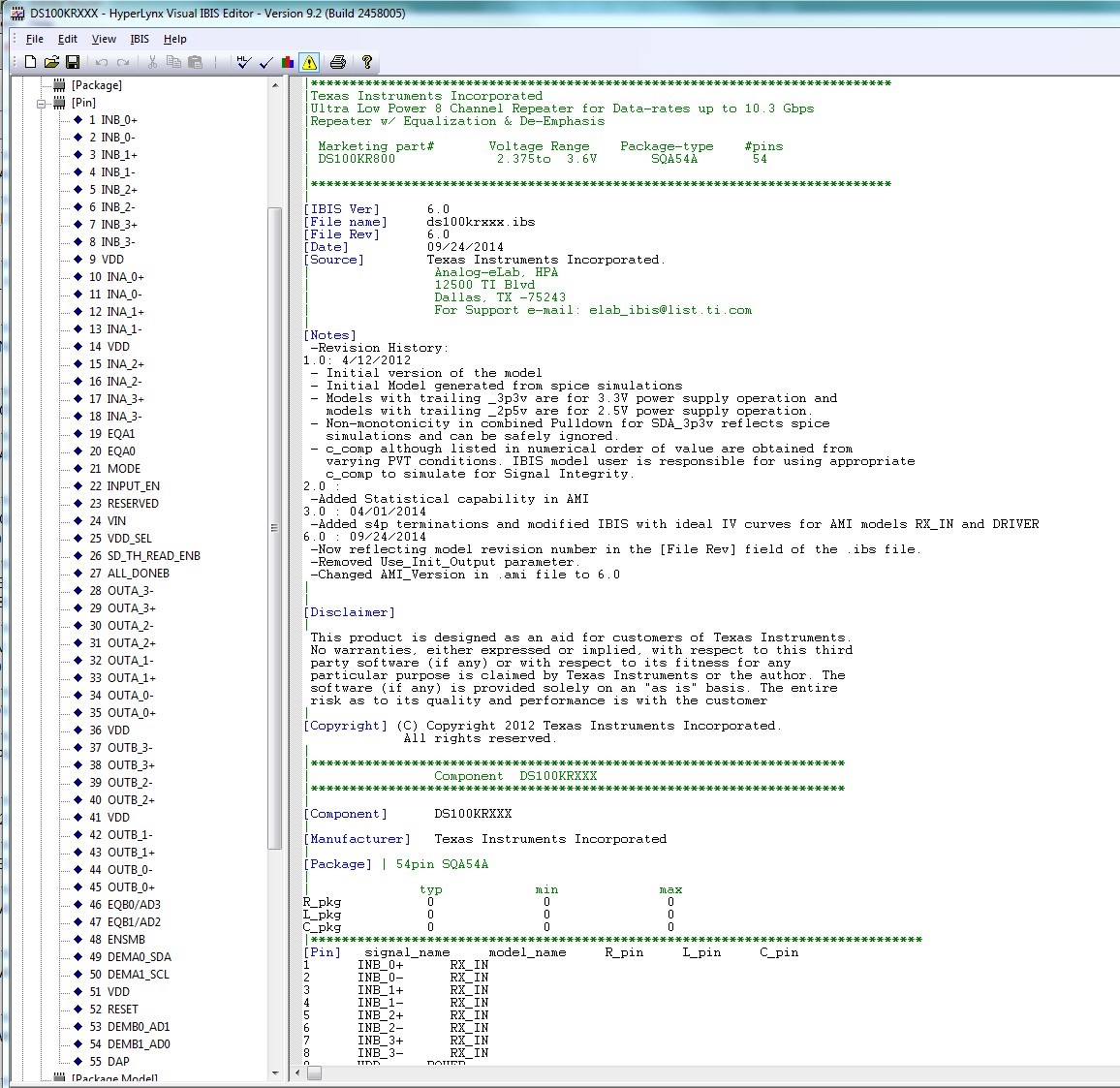Run the HL syntax check icon
The height and width of the screenshot is (1088, 1120).
point(243,62)
